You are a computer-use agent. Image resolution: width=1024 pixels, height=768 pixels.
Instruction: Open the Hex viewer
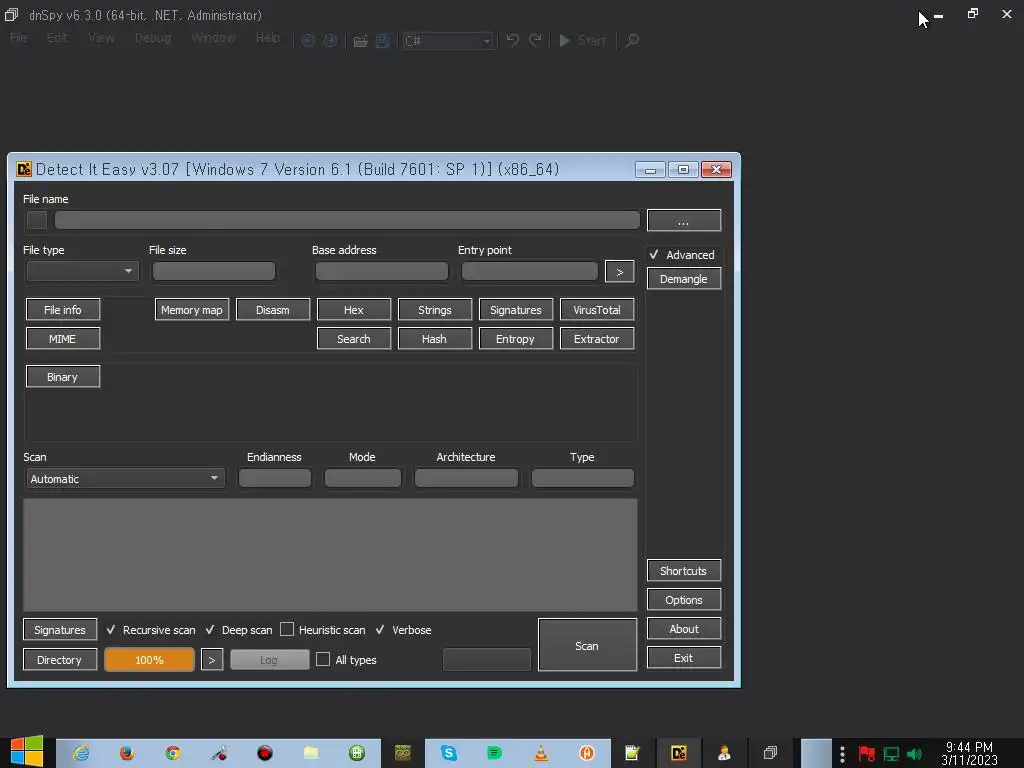[353, 310]
